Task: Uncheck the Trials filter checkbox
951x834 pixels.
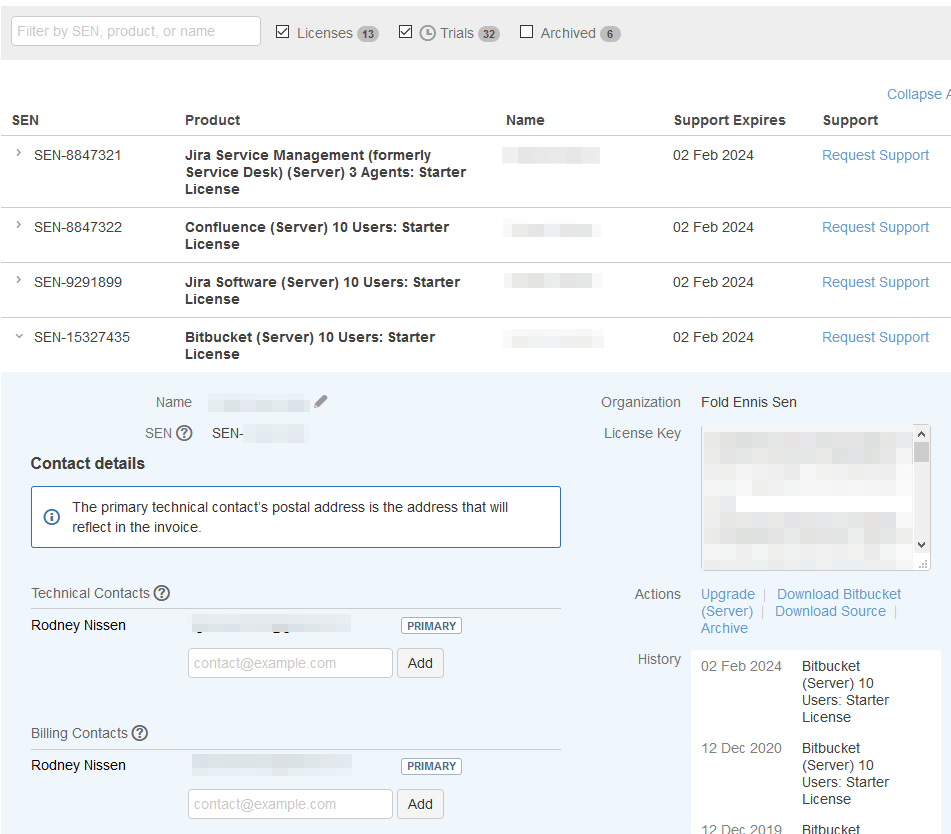Action: pos(405,32)
